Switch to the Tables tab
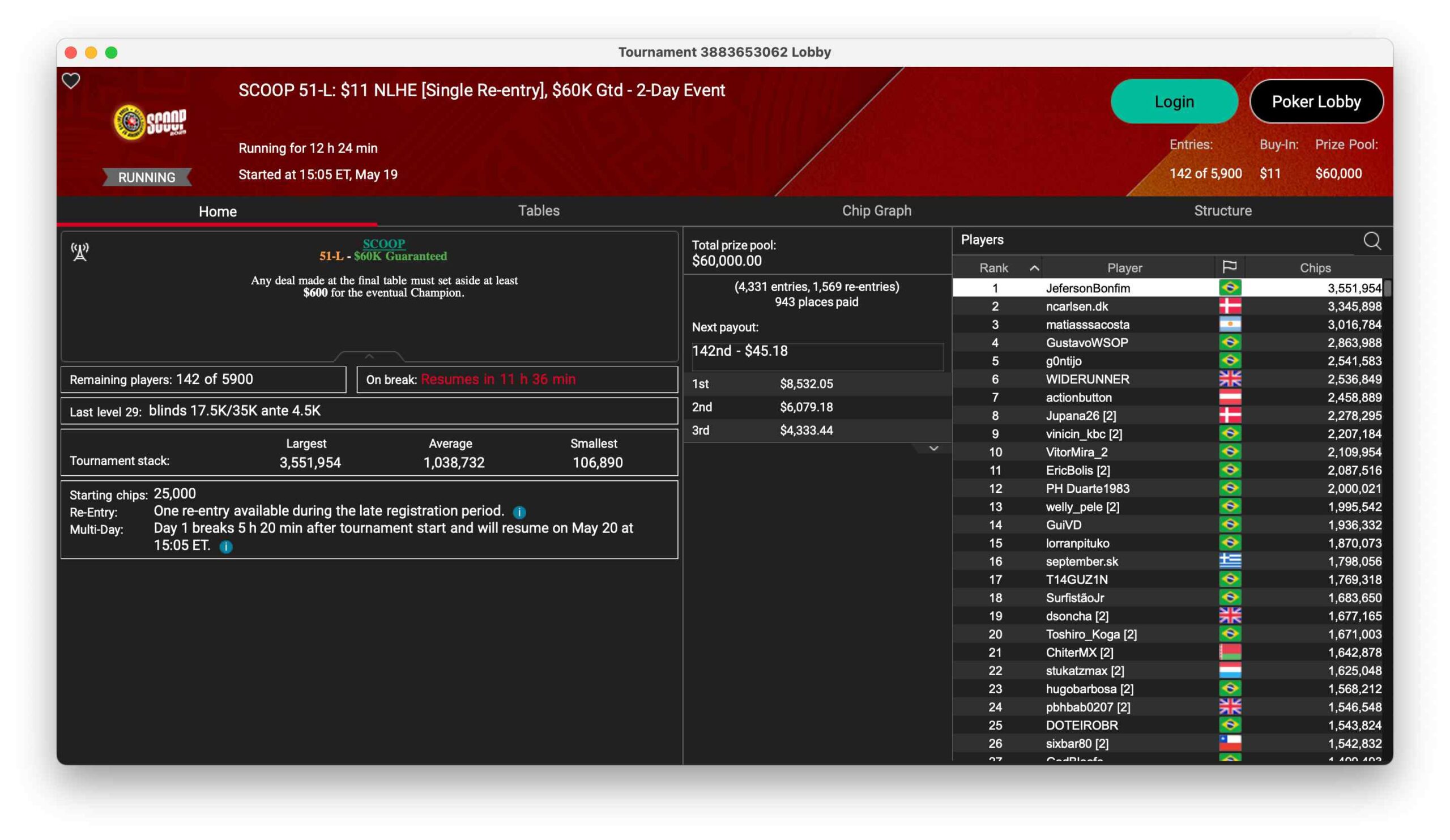This screenshot has width=1450, height=840. coord(539,211)
